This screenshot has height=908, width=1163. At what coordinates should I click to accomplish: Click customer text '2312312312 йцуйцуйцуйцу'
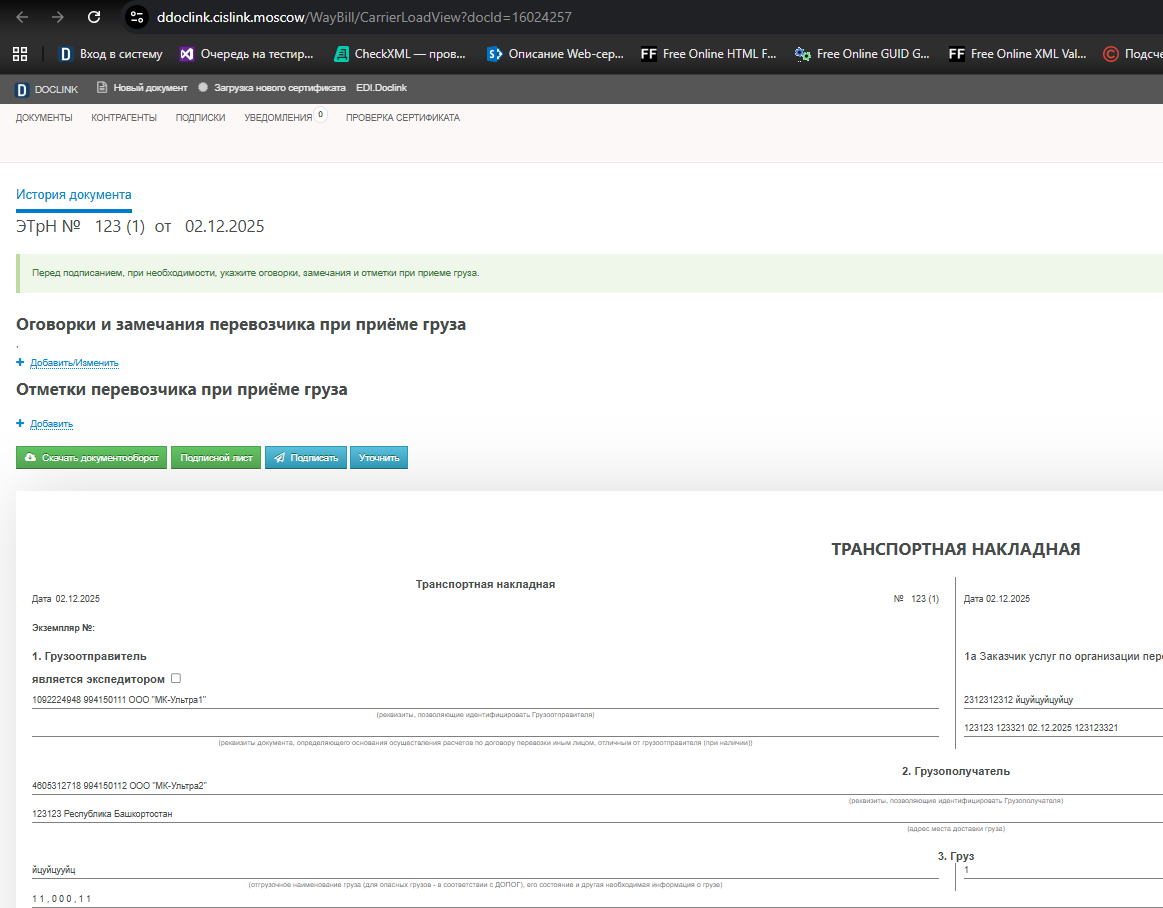click(x=1018, y=700)
